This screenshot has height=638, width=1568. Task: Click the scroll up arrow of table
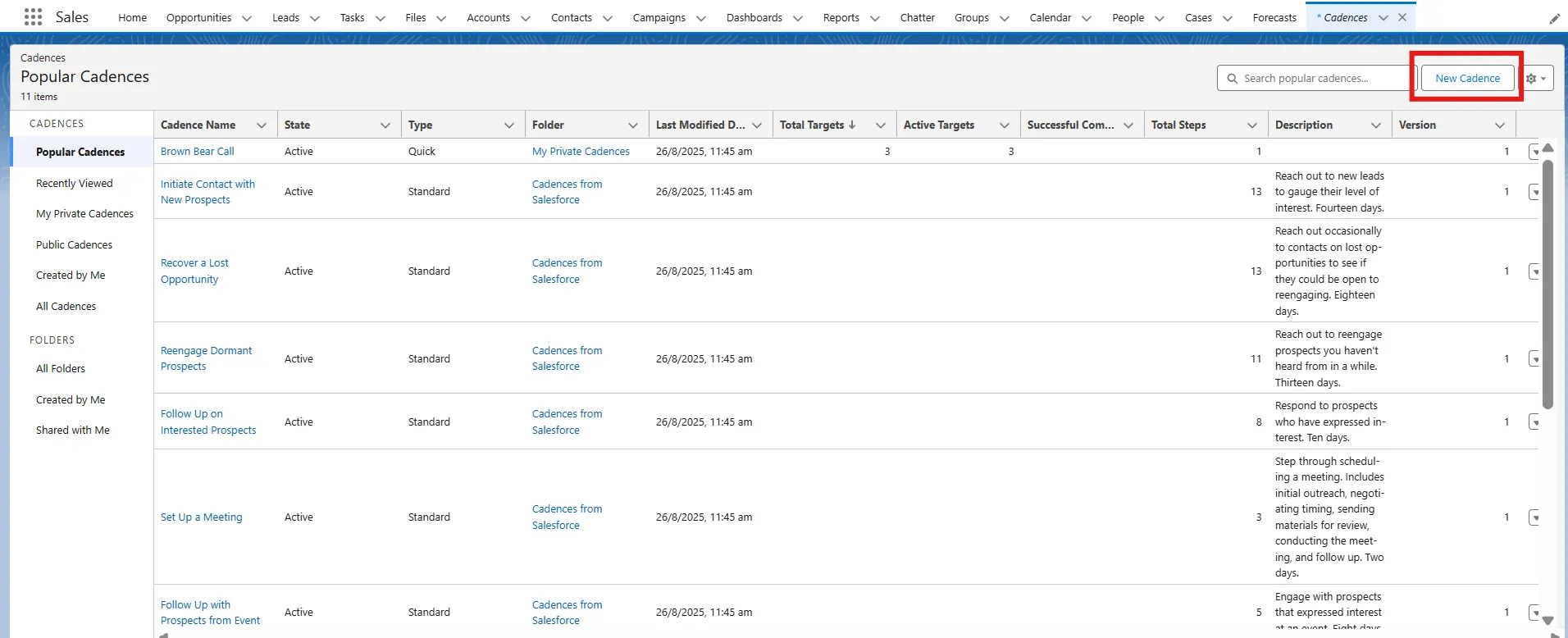pyautogui.click(x=1548, y=148)
